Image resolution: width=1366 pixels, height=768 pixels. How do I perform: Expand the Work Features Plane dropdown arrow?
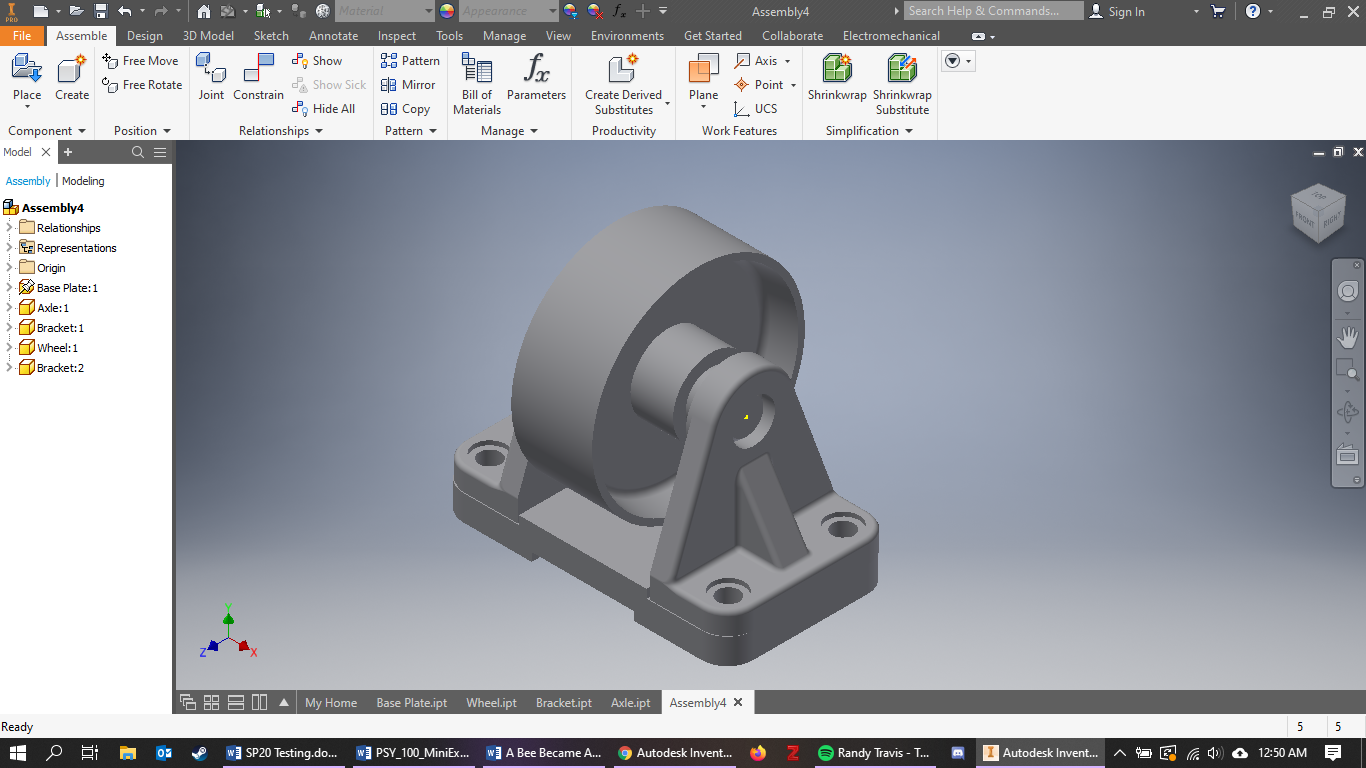coord(703,109)
